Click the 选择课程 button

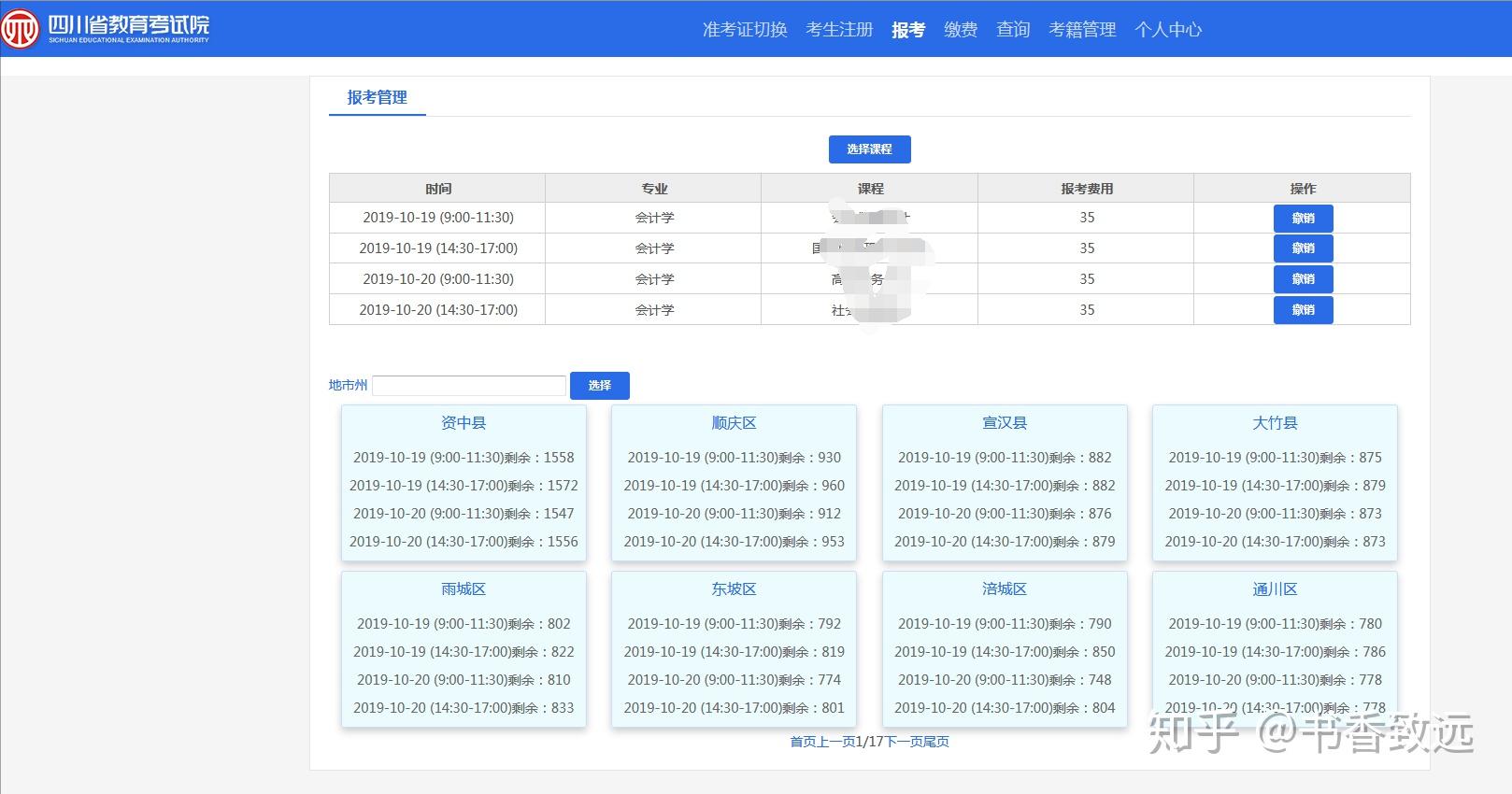pyautogui.click(x=870, y=149)
